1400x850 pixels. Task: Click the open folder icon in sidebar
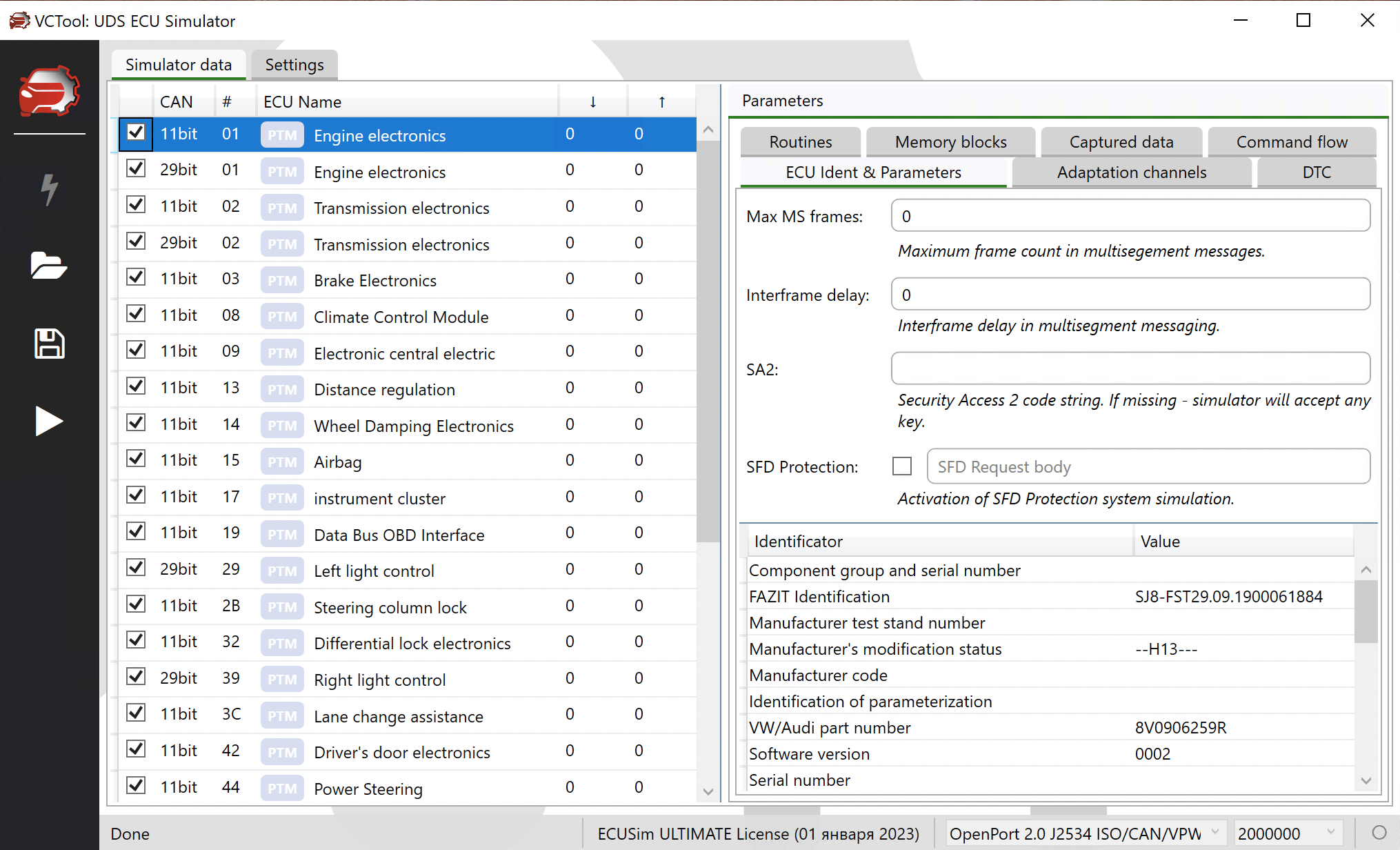49,266
